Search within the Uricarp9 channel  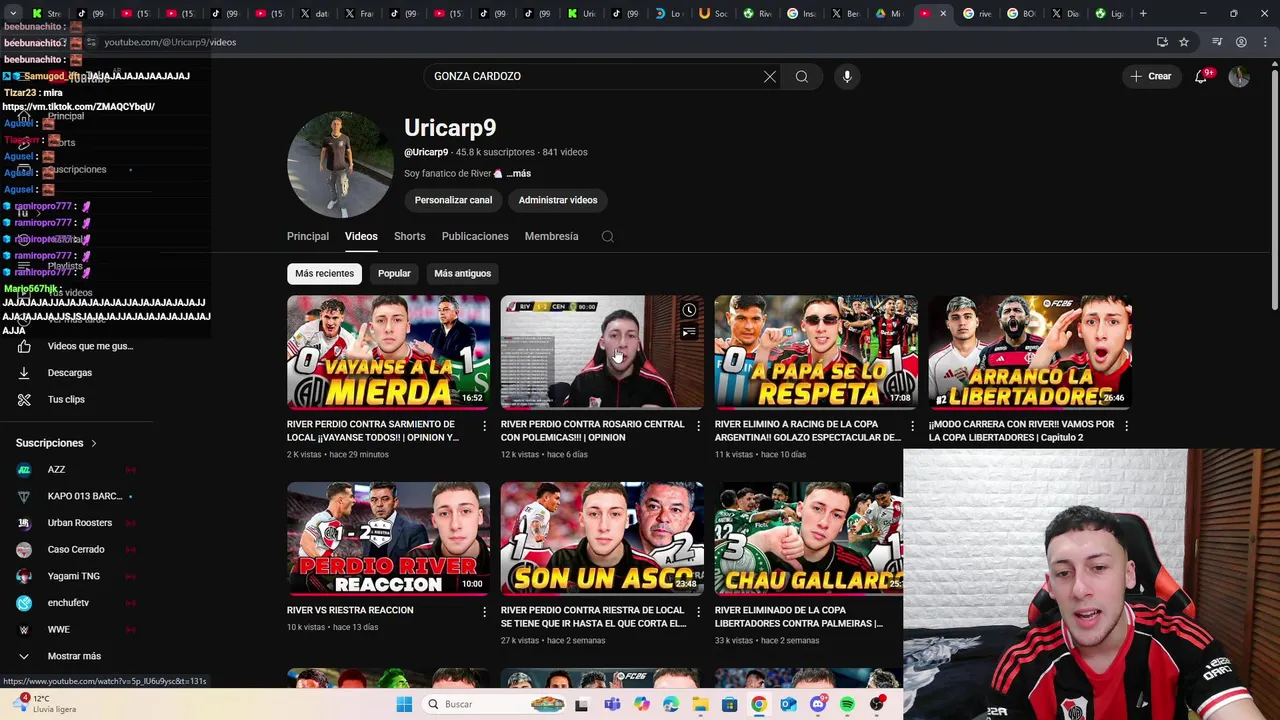[607, 237]
